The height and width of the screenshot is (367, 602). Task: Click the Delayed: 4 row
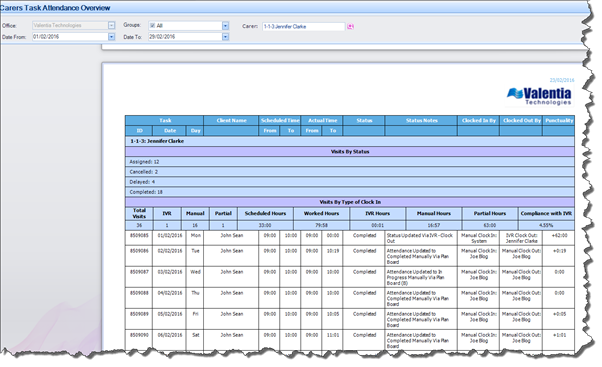coord(350,182)
